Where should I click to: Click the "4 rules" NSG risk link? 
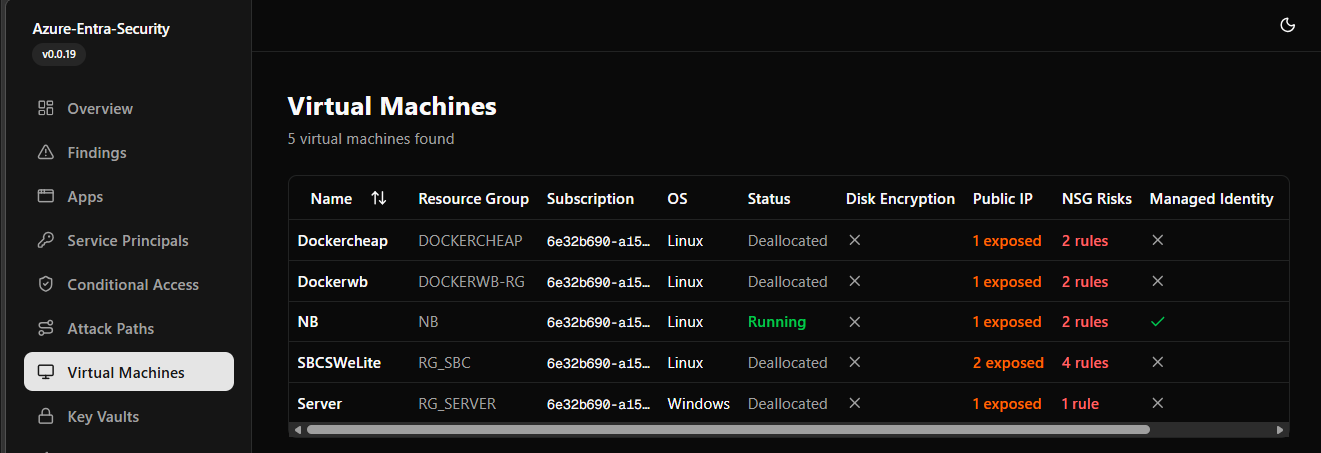point(1085,363)
